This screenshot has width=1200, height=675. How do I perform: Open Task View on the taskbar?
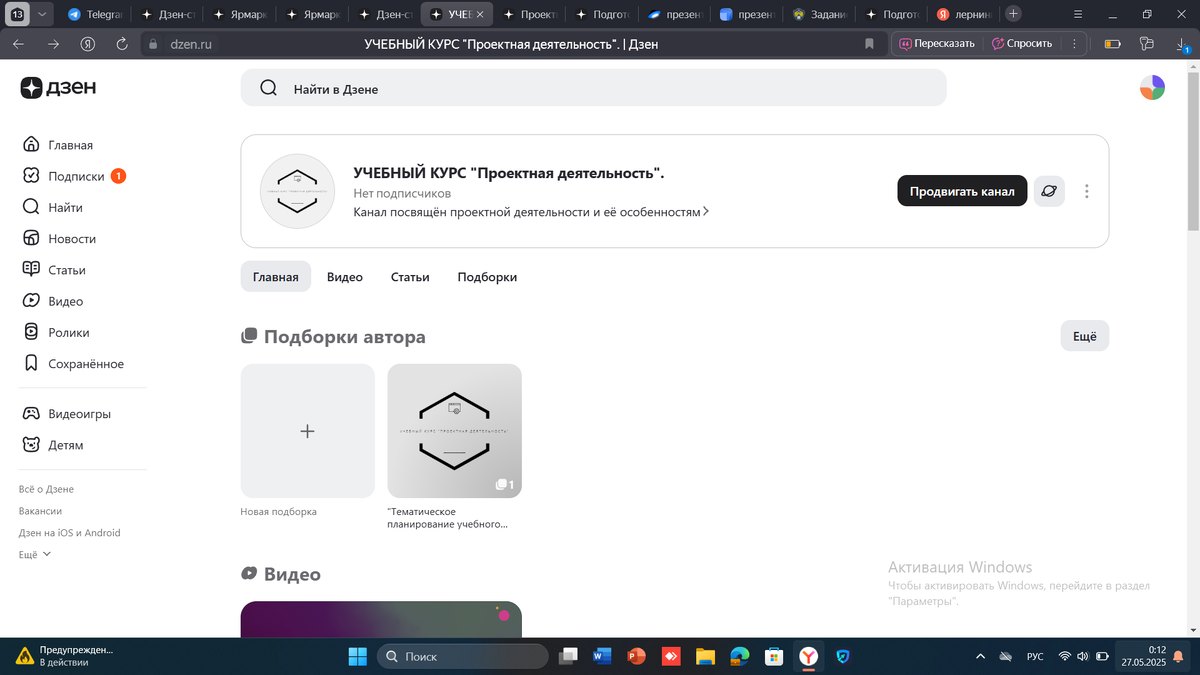click(567, 656)
